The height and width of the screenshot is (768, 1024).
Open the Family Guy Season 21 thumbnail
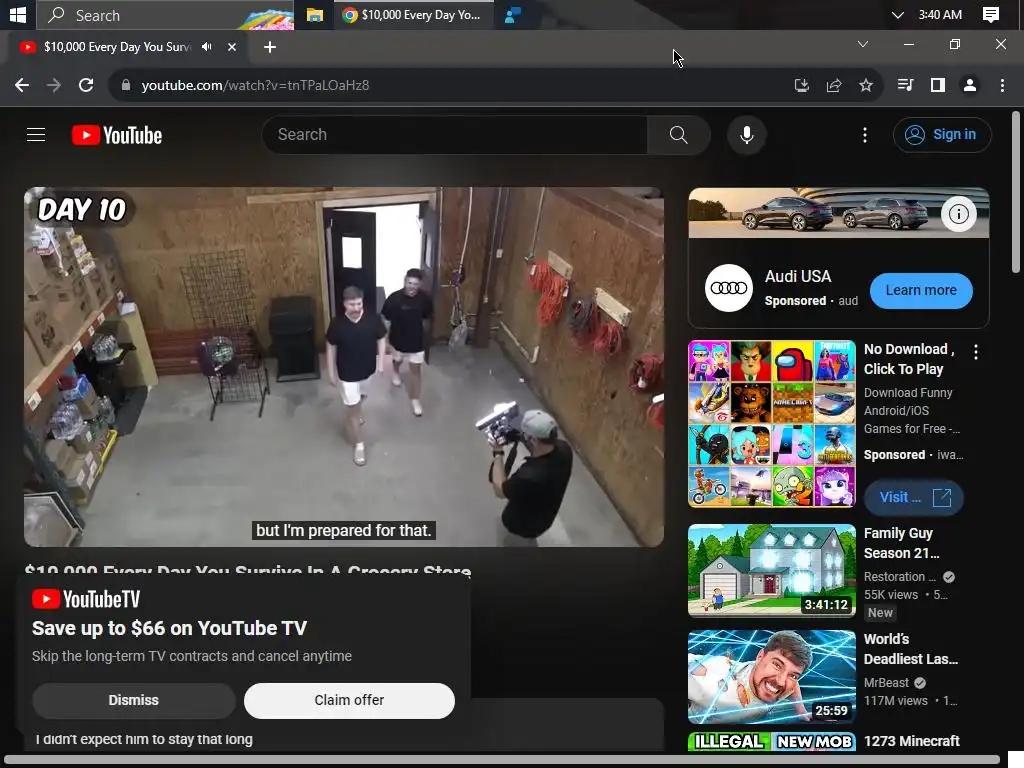click(772, 570)
